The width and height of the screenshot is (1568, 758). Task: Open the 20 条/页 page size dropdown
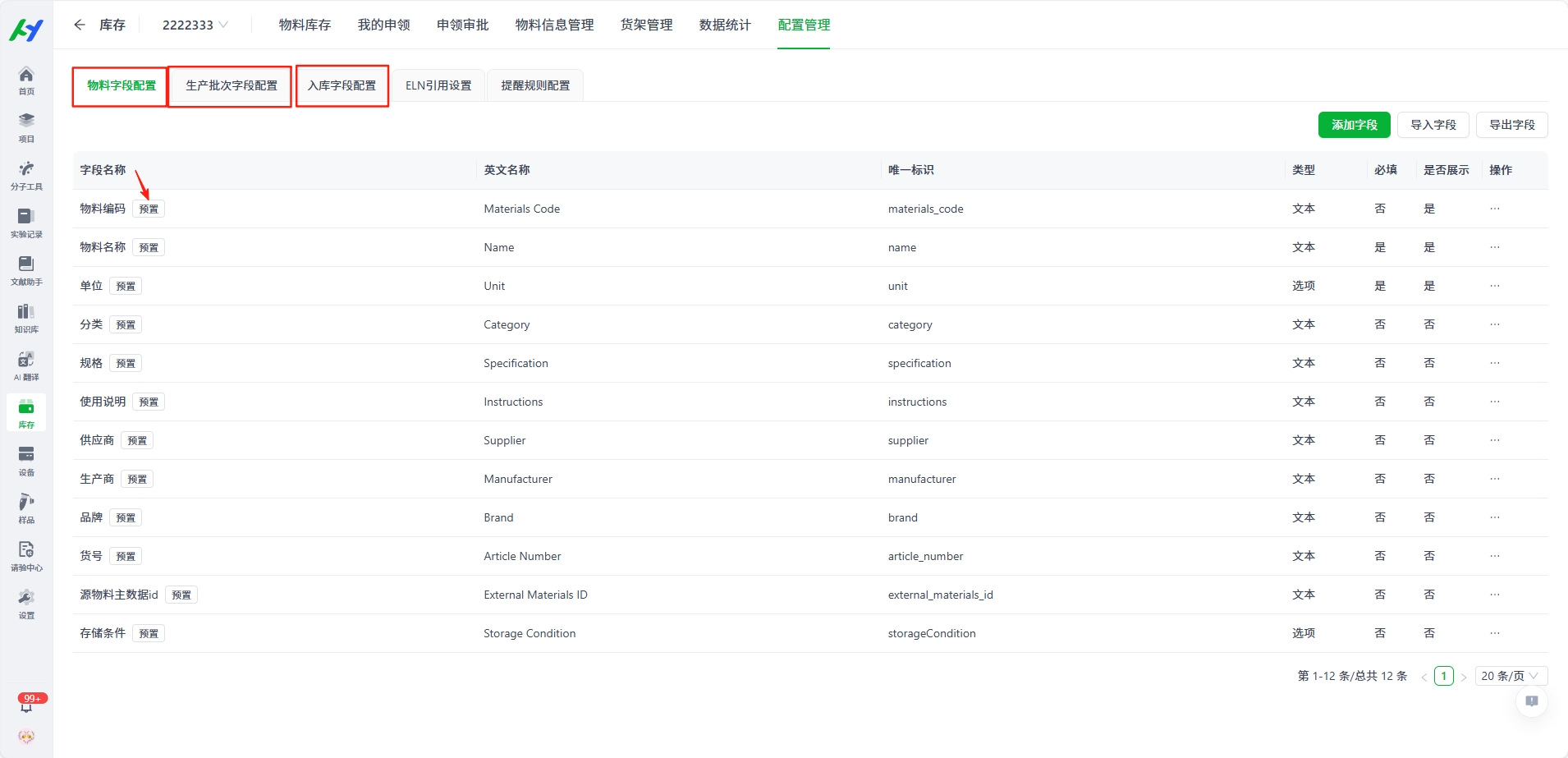coord(1511,676)
